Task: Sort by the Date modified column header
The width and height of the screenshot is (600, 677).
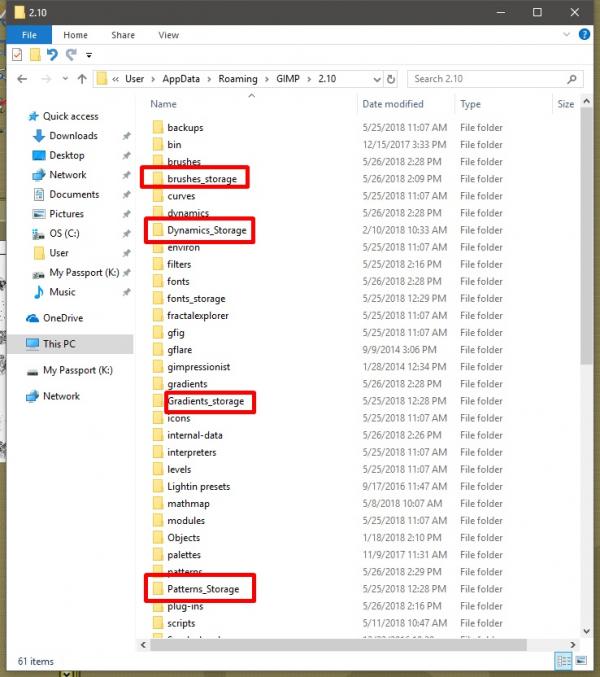Action: (x=393, y=104)
